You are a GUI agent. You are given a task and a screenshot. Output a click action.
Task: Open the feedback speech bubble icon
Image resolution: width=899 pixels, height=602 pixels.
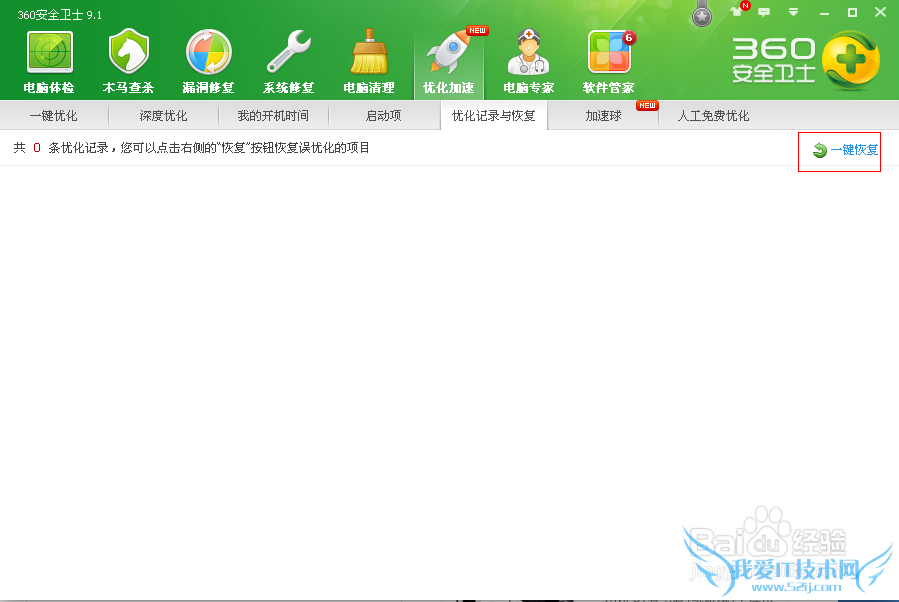pyautogui.click(x=764, y=12)
